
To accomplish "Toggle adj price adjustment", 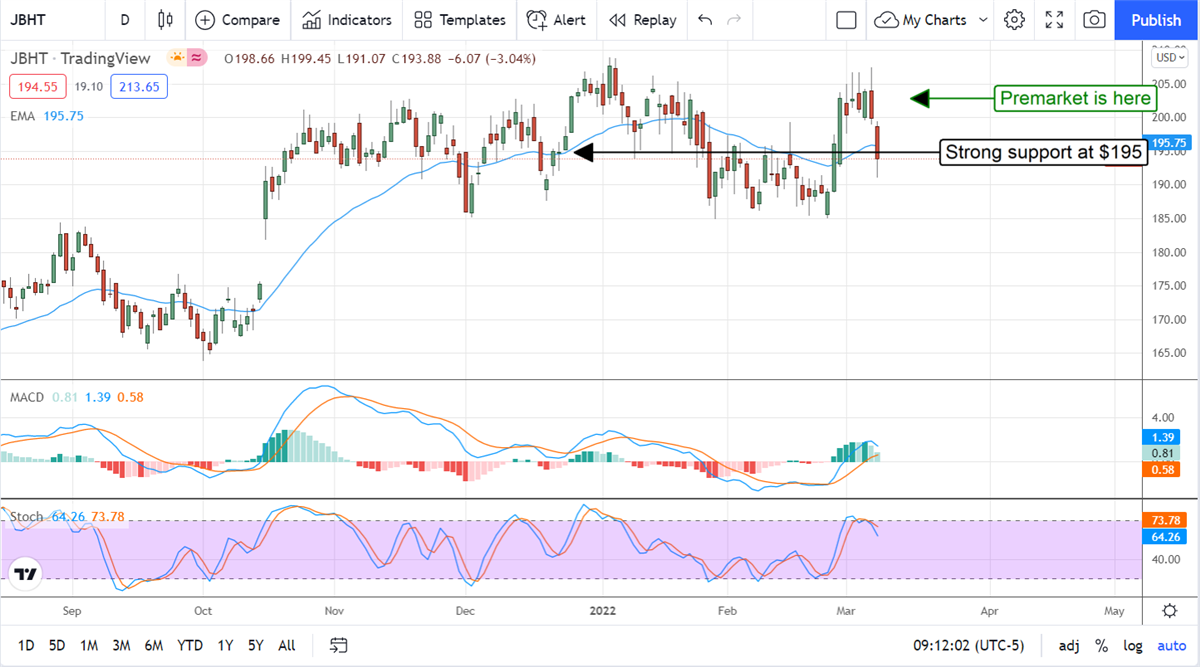I will (x=1069, y=645).
